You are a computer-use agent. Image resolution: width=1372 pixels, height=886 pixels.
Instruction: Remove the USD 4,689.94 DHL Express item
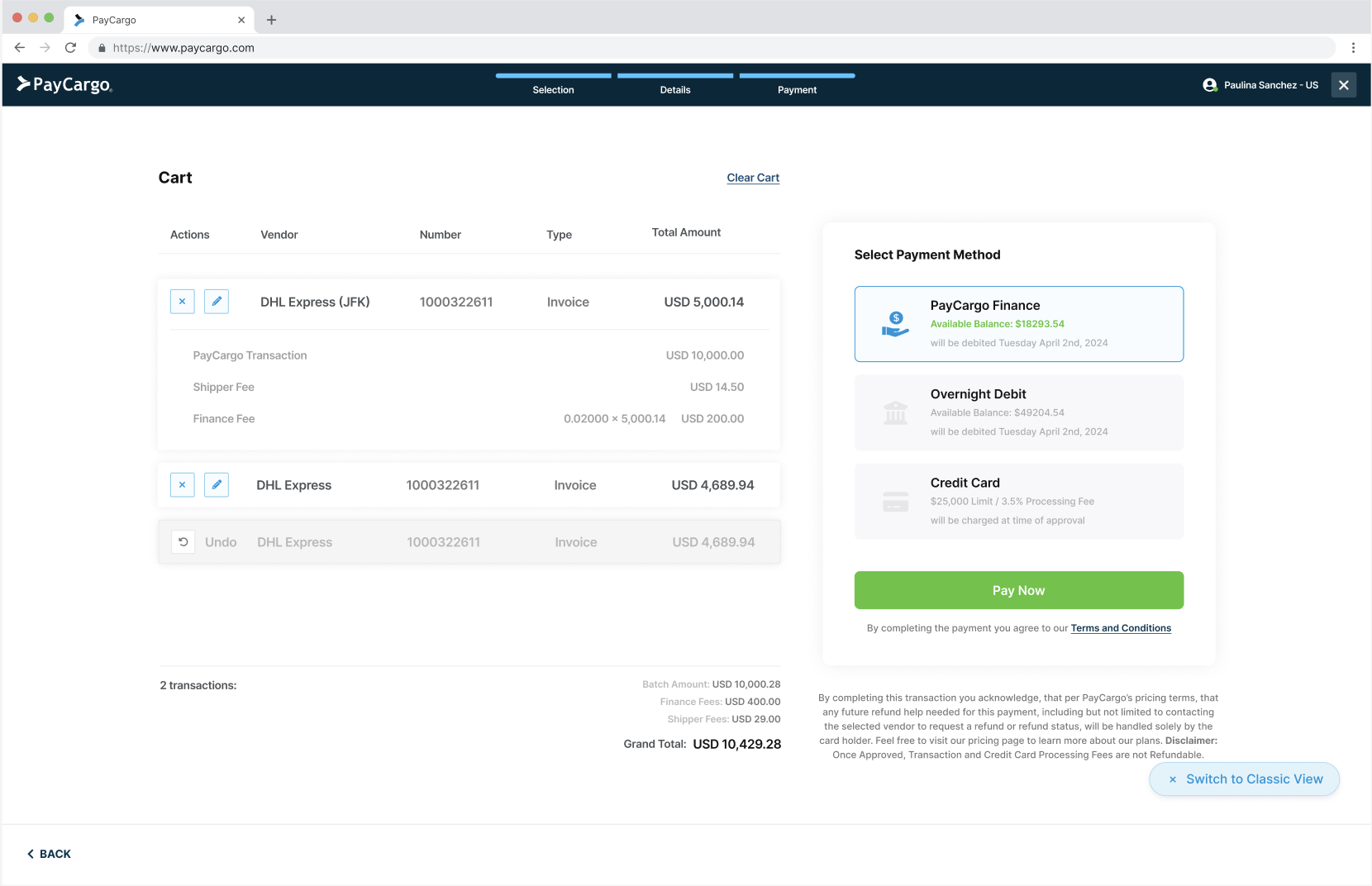point(183,485)
